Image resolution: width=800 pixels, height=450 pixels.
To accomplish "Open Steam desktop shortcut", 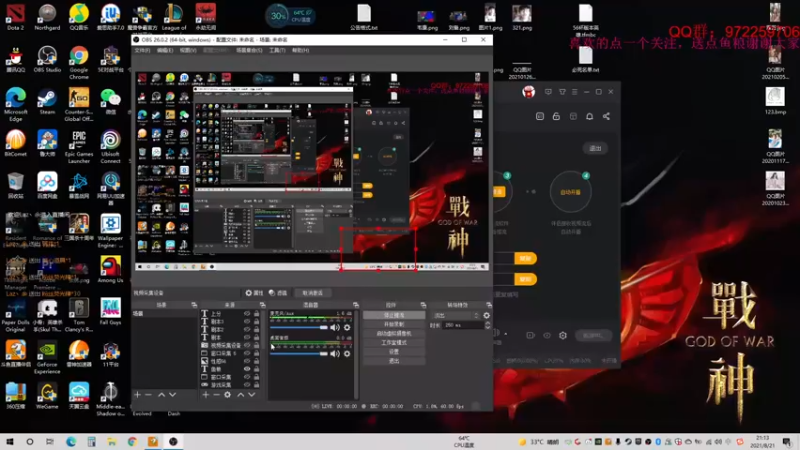I will click(47, 102).
